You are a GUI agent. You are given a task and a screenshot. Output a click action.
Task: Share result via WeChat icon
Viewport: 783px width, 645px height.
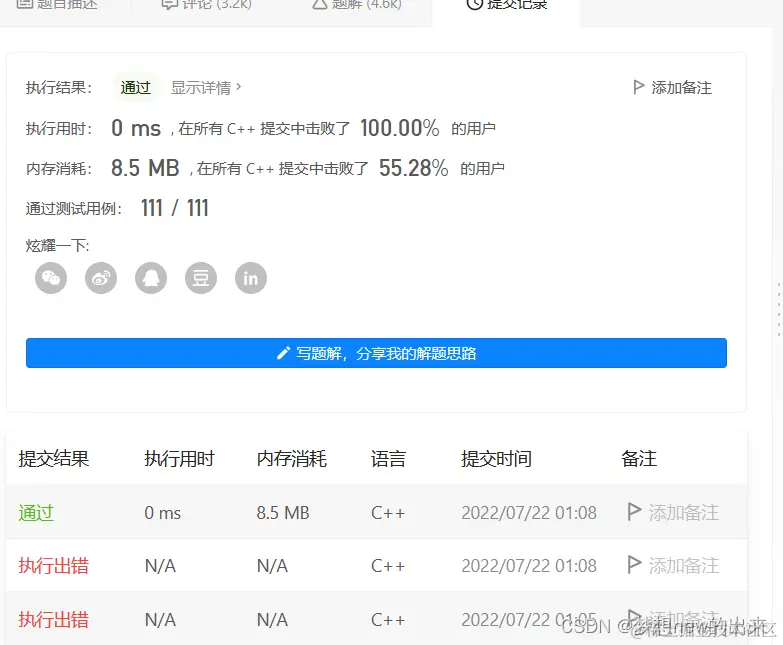(x=51, y=278)
